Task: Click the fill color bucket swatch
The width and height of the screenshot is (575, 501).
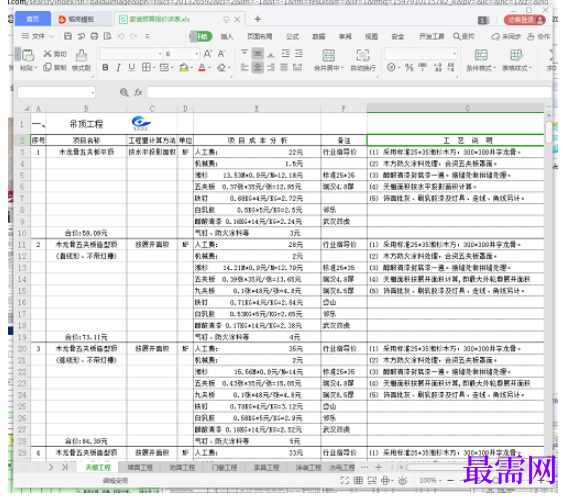Action: (184, 67)
